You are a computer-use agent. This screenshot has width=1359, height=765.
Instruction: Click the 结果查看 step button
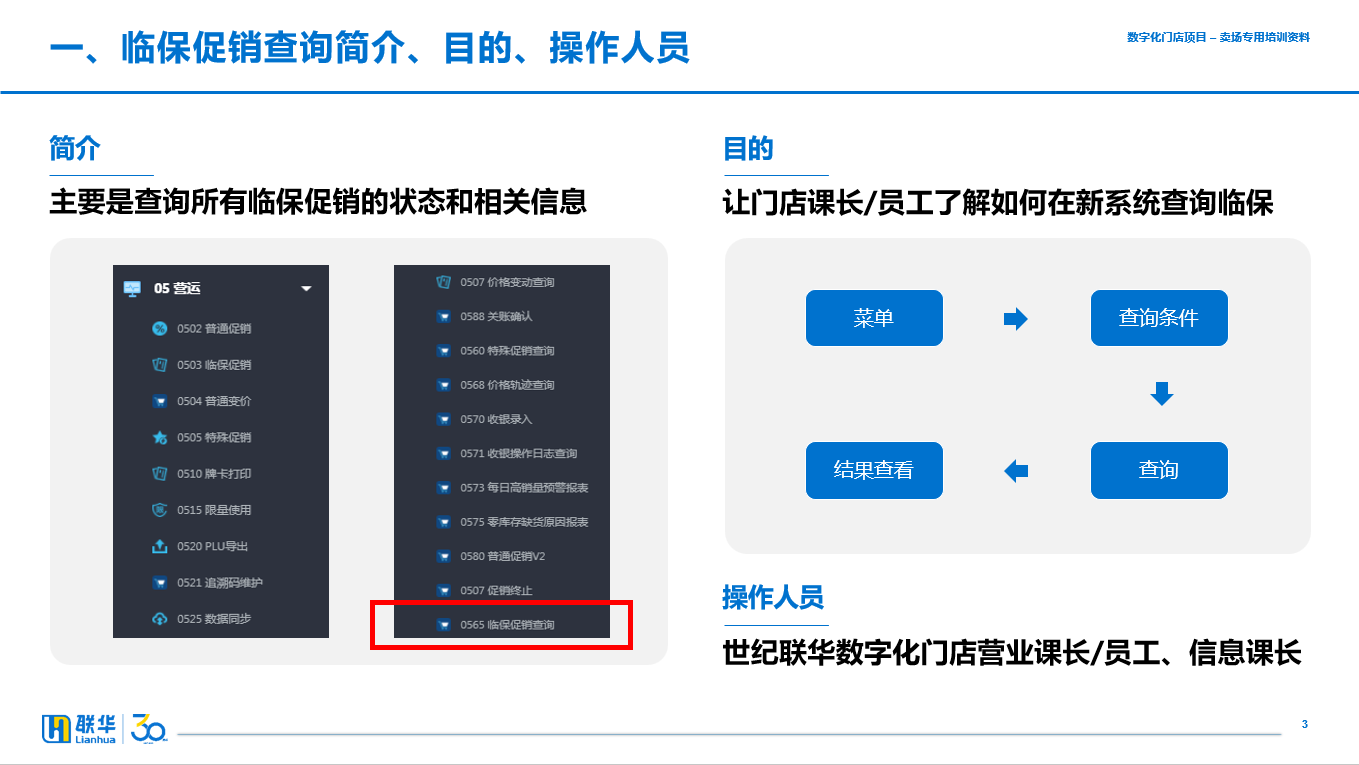point(874,470)
